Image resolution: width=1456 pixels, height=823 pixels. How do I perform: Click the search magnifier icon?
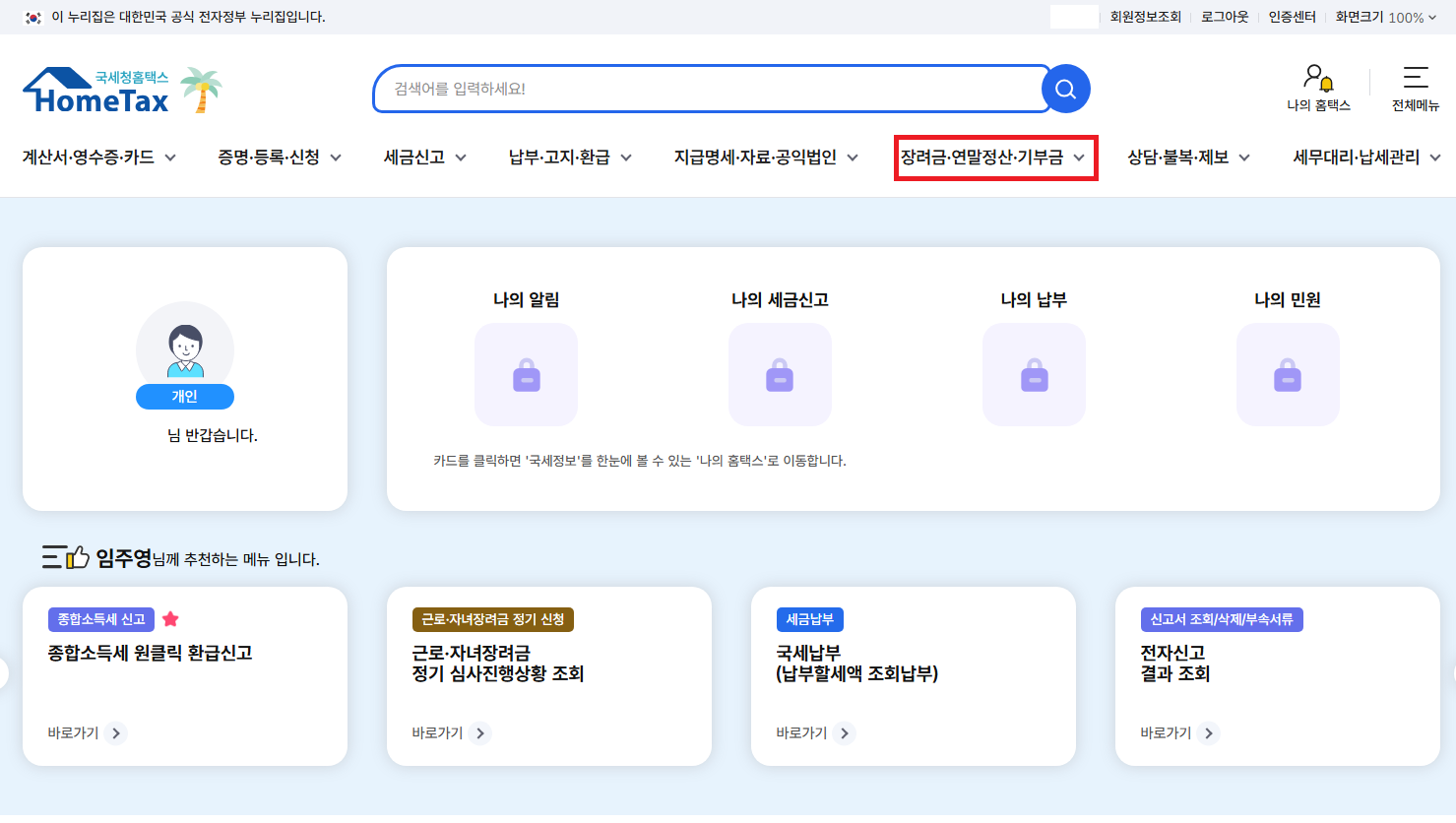1065,88
